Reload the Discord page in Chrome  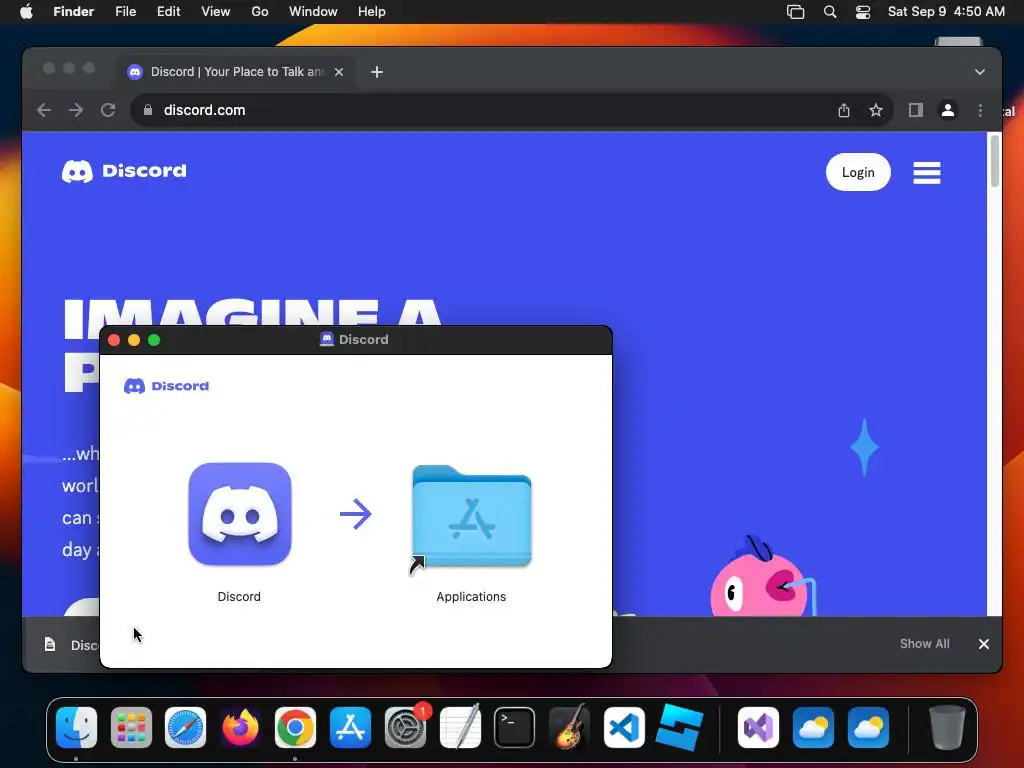pyautogui.click(x=108, y=110)
